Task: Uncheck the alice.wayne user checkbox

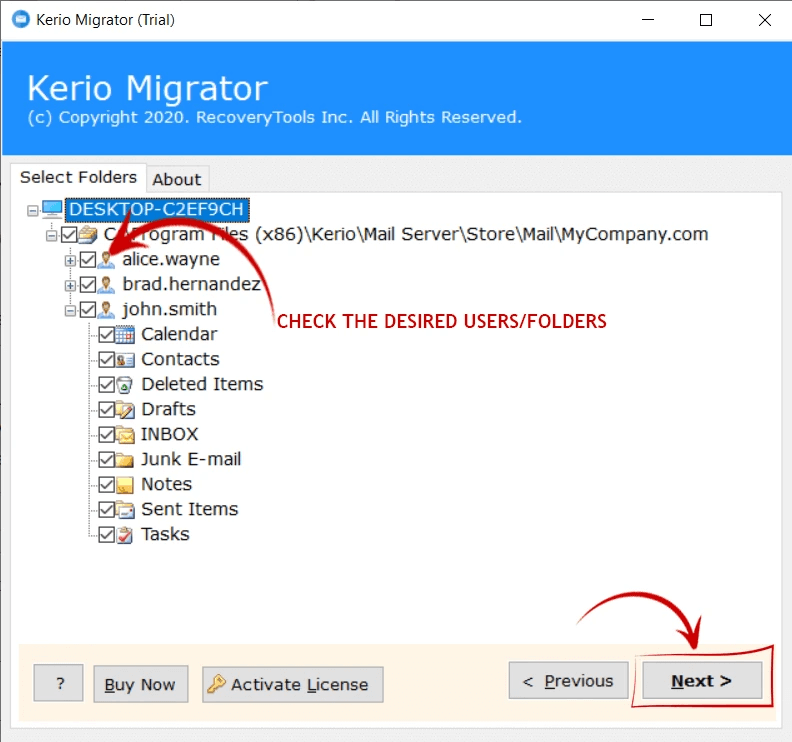Action: [x=88, y=260]
